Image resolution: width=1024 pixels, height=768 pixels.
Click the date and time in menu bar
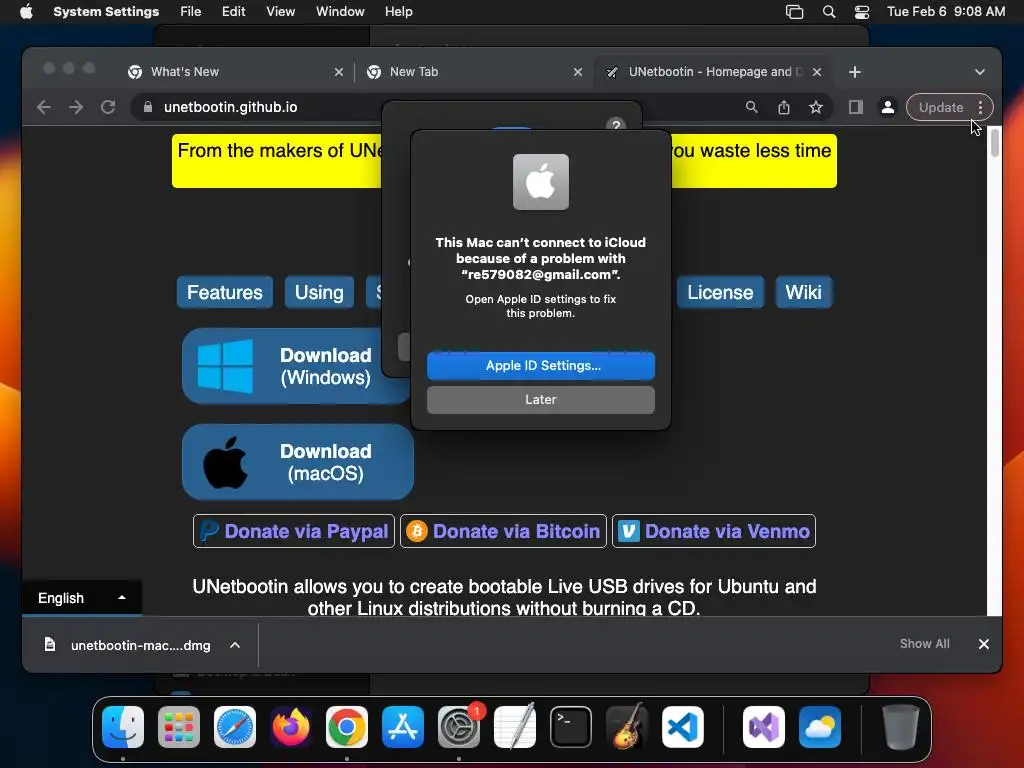(946, 12)
